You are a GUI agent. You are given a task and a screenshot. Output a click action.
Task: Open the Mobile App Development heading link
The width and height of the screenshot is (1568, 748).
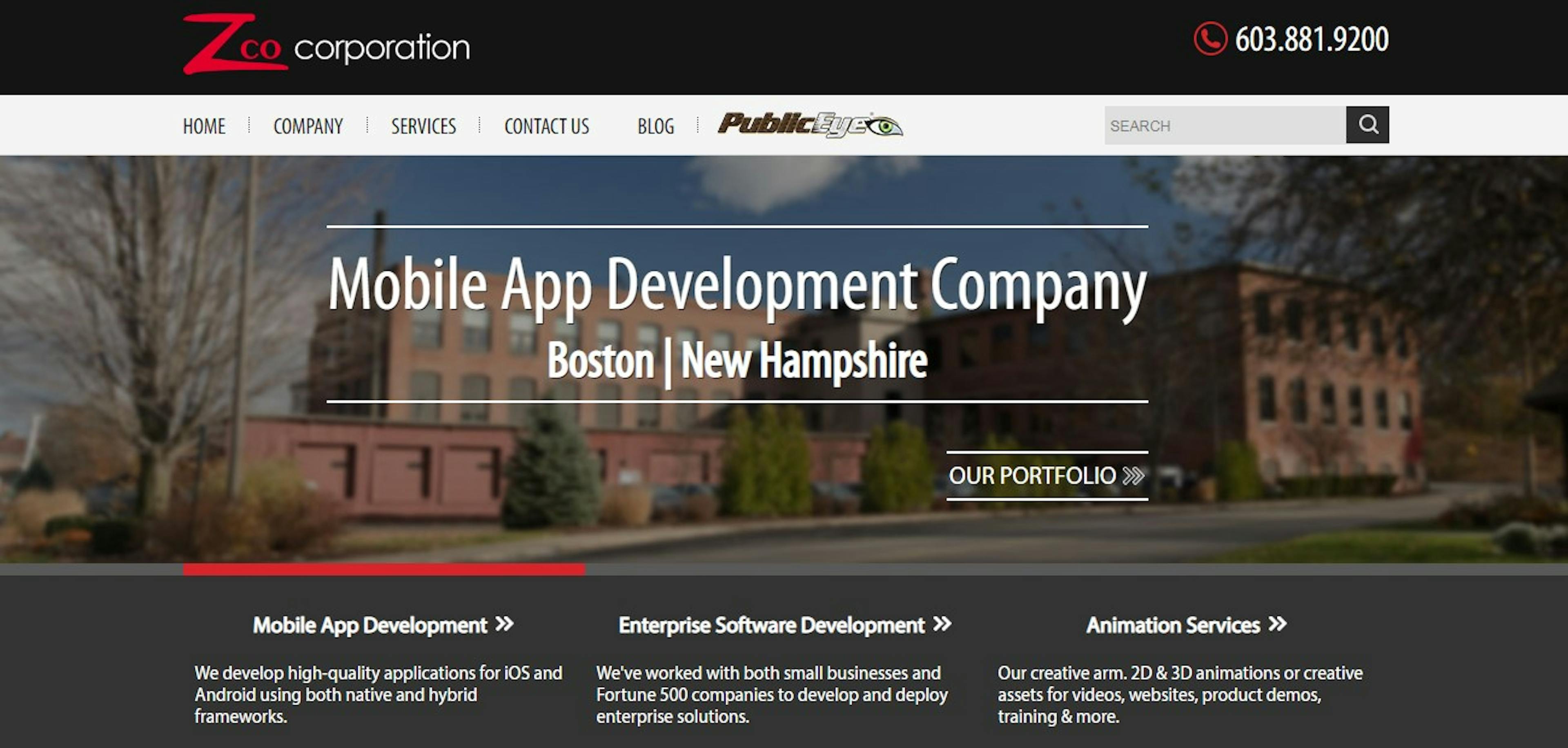coord(370,625)
